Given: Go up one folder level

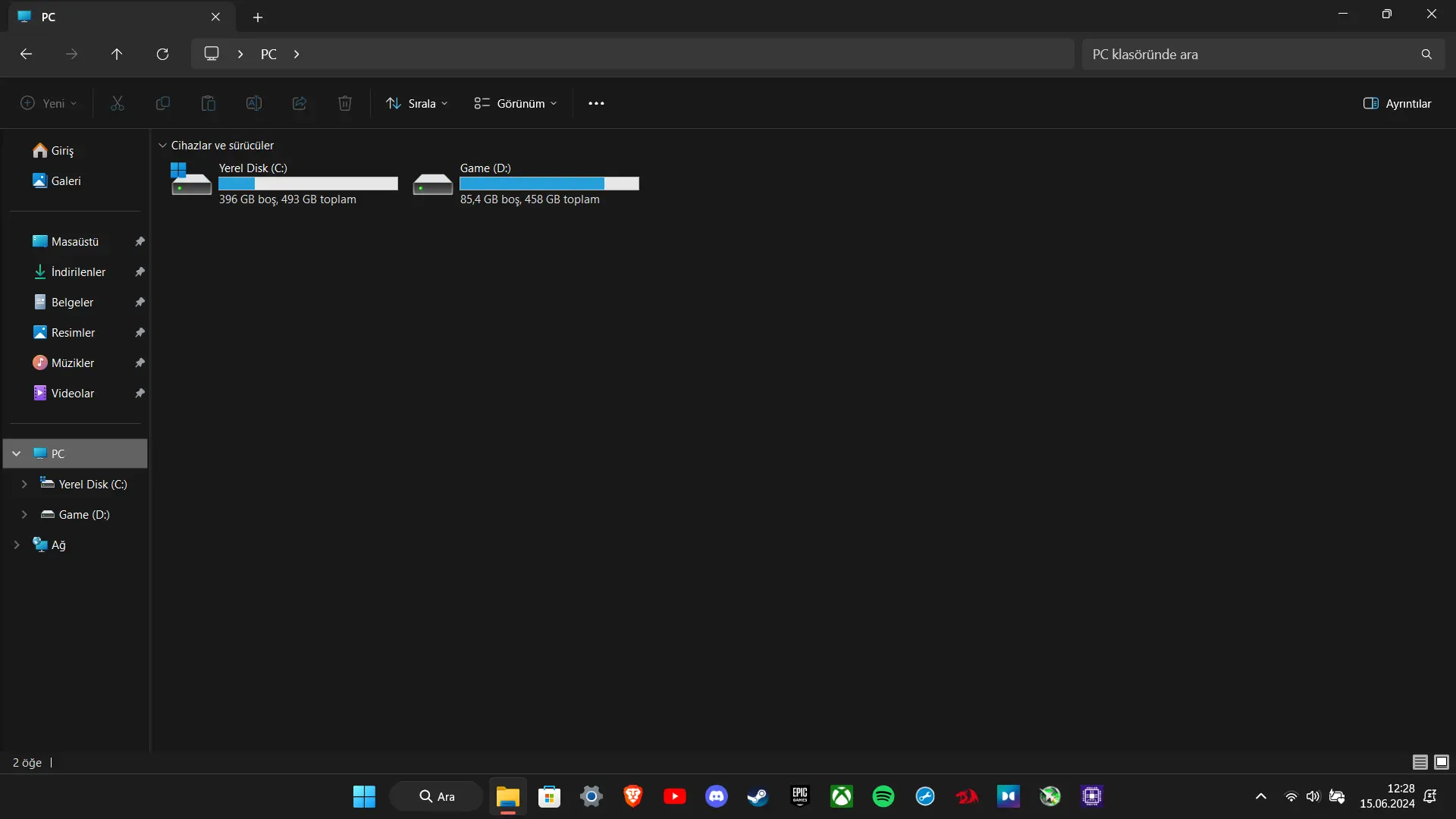Looking at the screenshot, I should coord(117,54).
